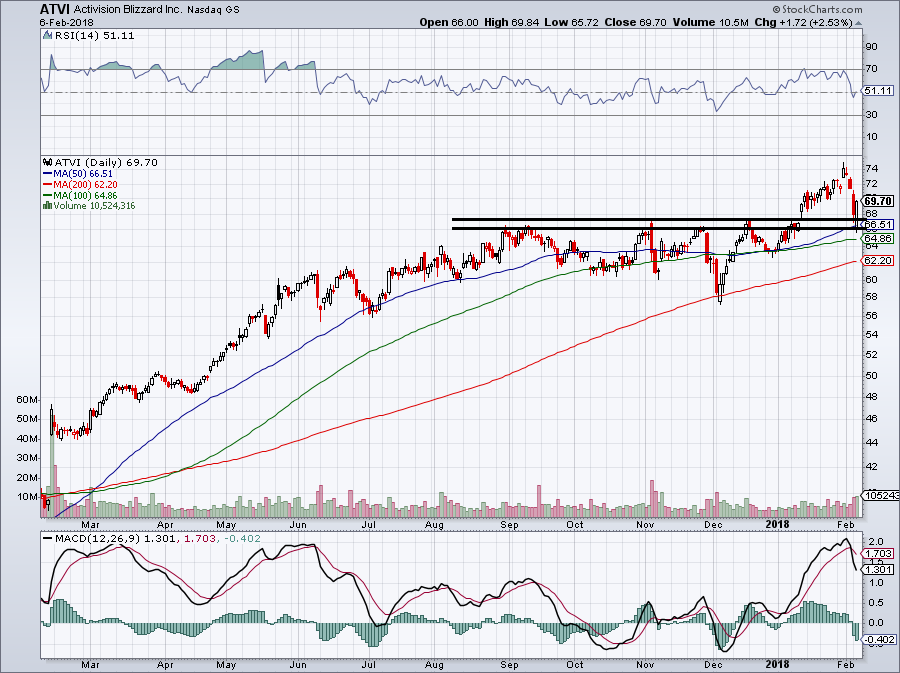Click the ATVI ticker symbol title
The width and height of the screenshot is (900, 673).
coord(54,9)
